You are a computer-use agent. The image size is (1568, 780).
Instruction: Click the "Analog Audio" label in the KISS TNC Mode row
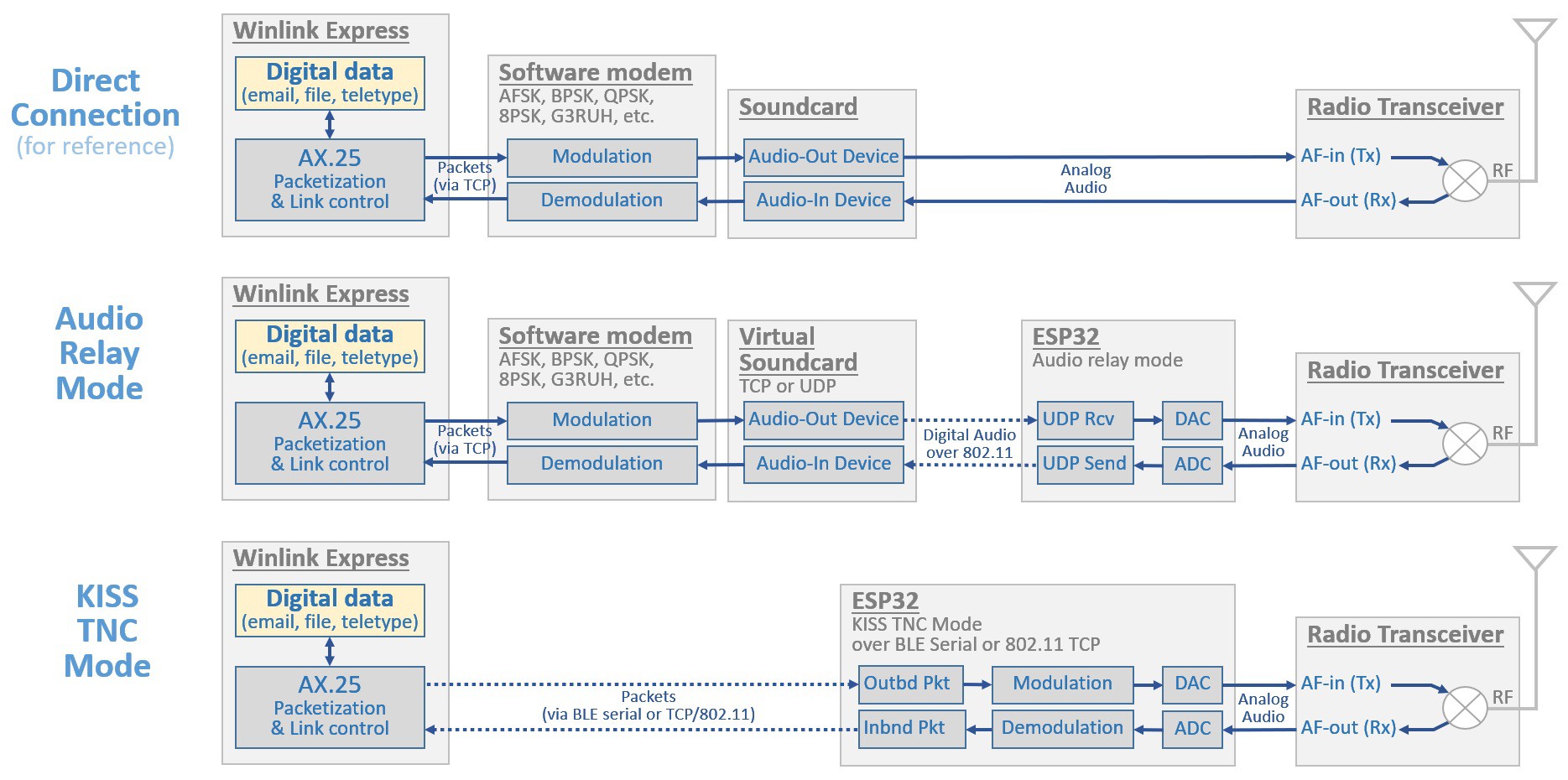(1263, 708)
